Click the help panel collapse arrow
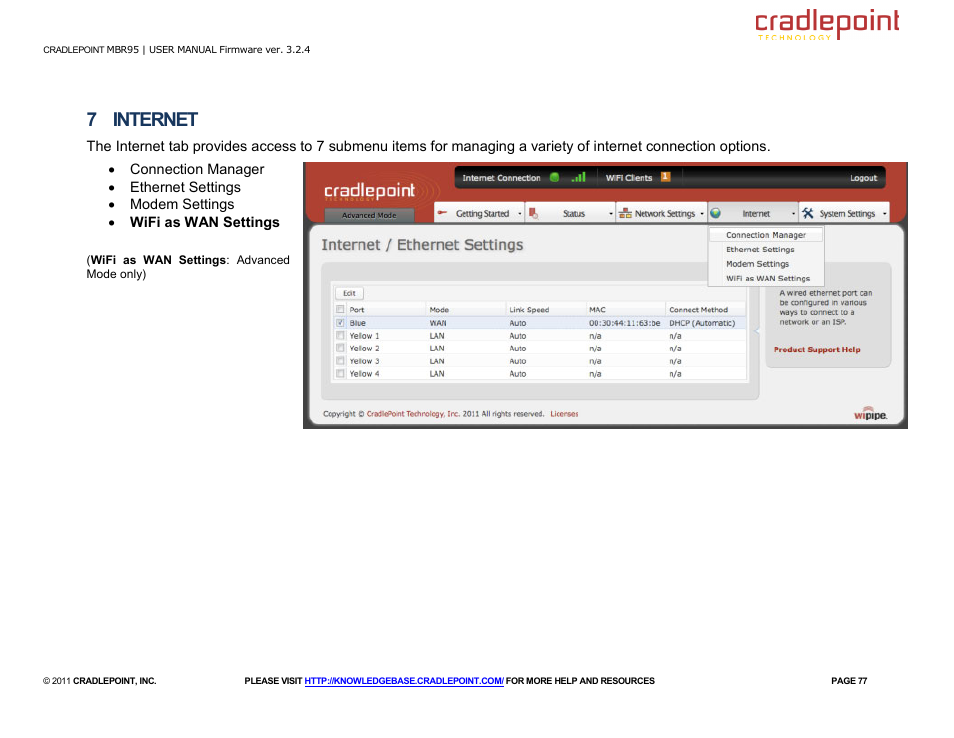The height and width of the screenshot is (738, 954). (757, 330)
